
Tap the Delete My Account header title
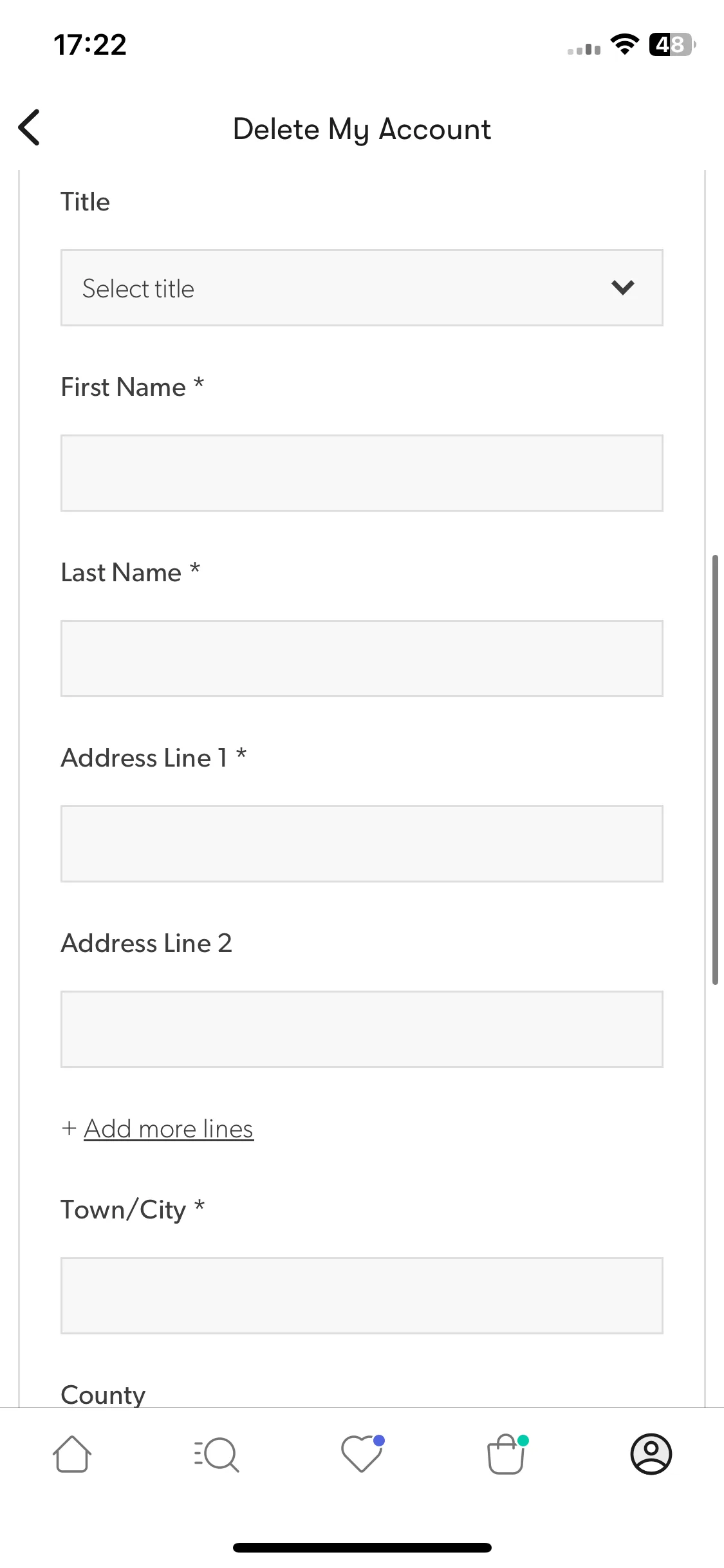tap(362, 129)
